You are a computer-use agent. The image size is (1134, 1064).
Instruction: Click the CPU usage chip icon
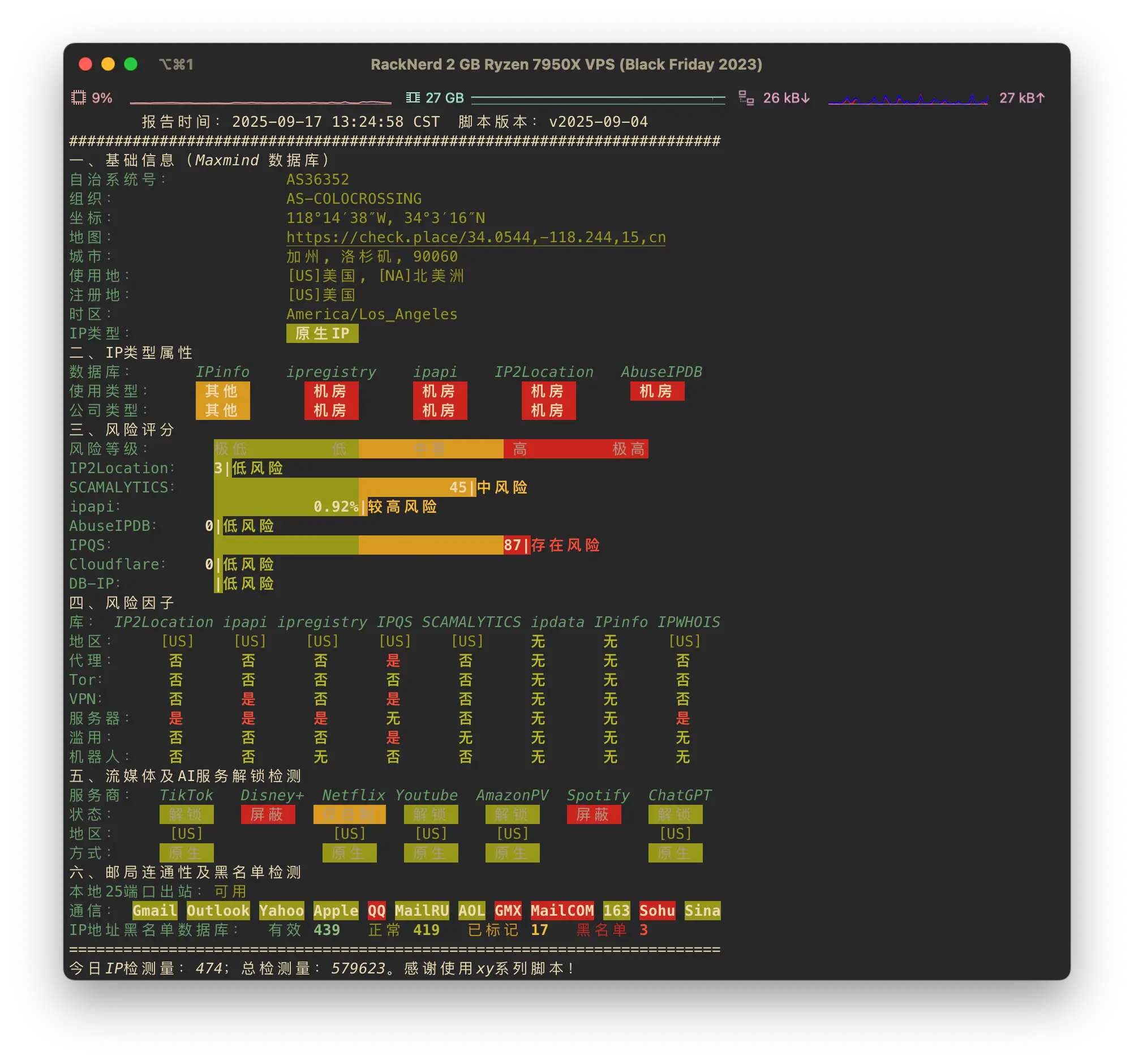click(x=78, y=97)
